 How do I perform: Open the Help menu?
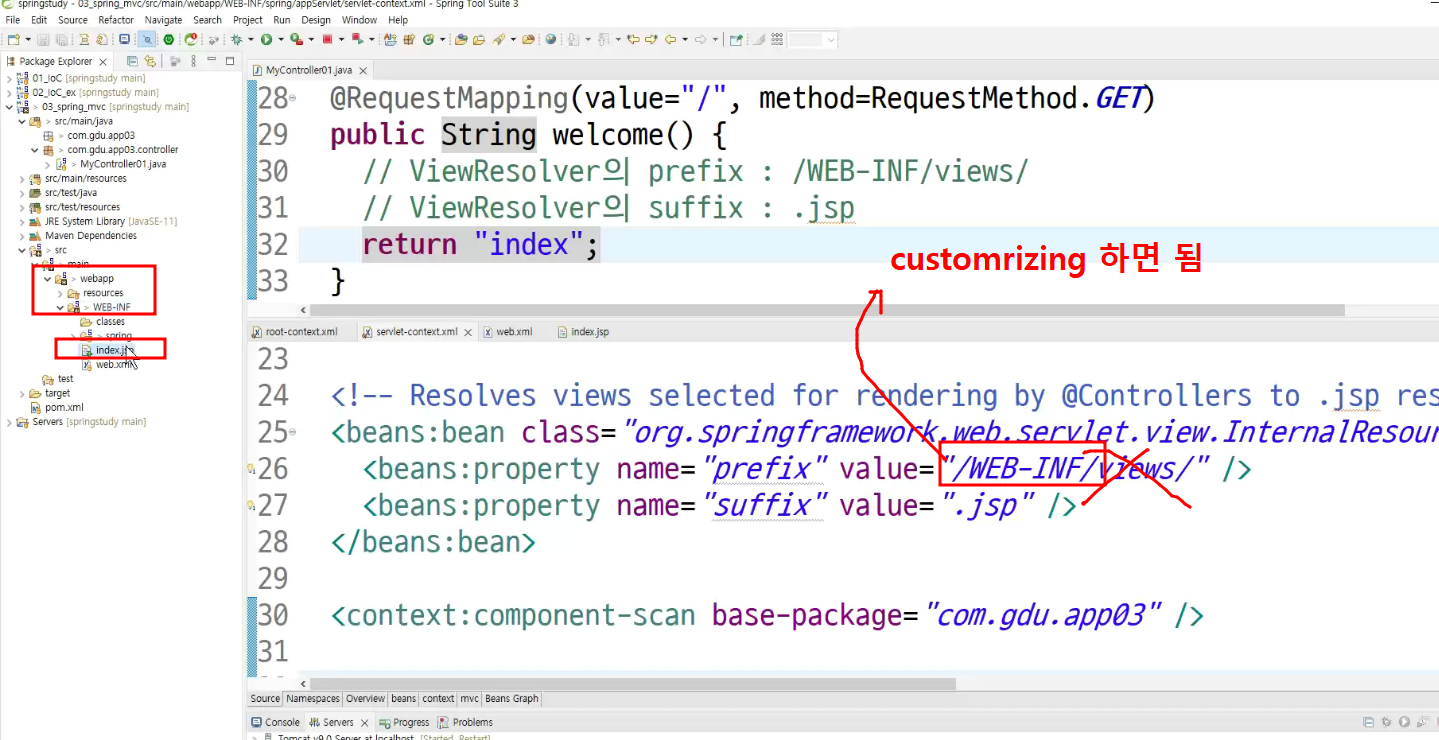click(x=398, y=20)
